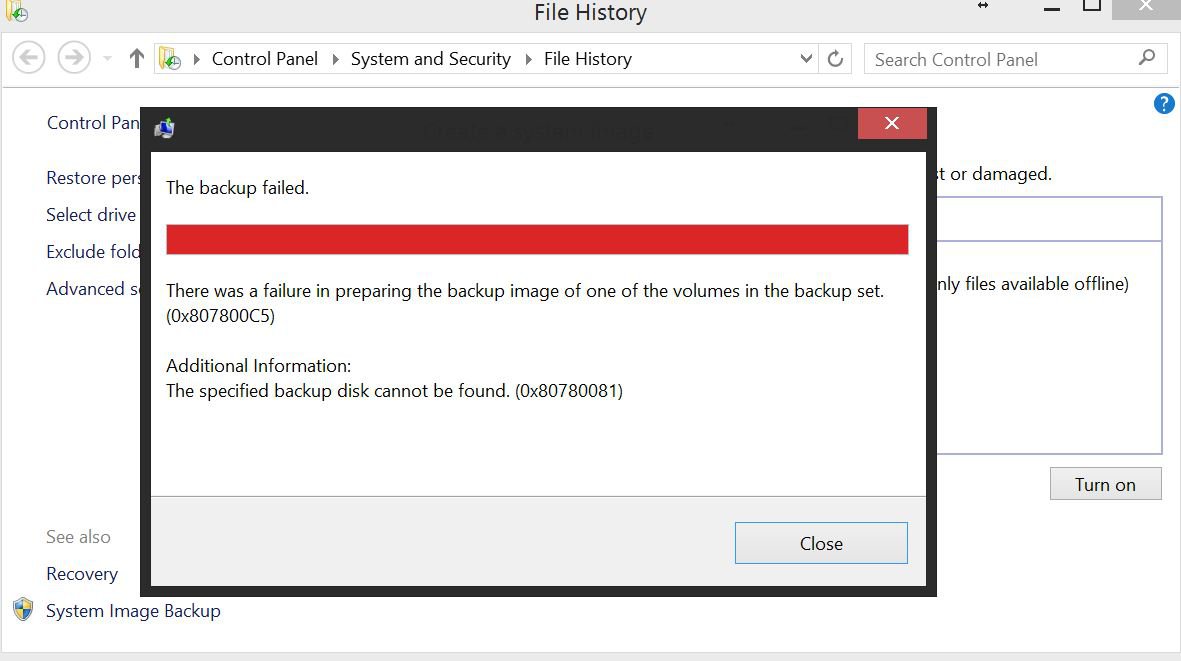Viewport: 1181px width, 661px height.
Task: Open the Recovery link
Action: pyautogui.click(x=82, y=574)
